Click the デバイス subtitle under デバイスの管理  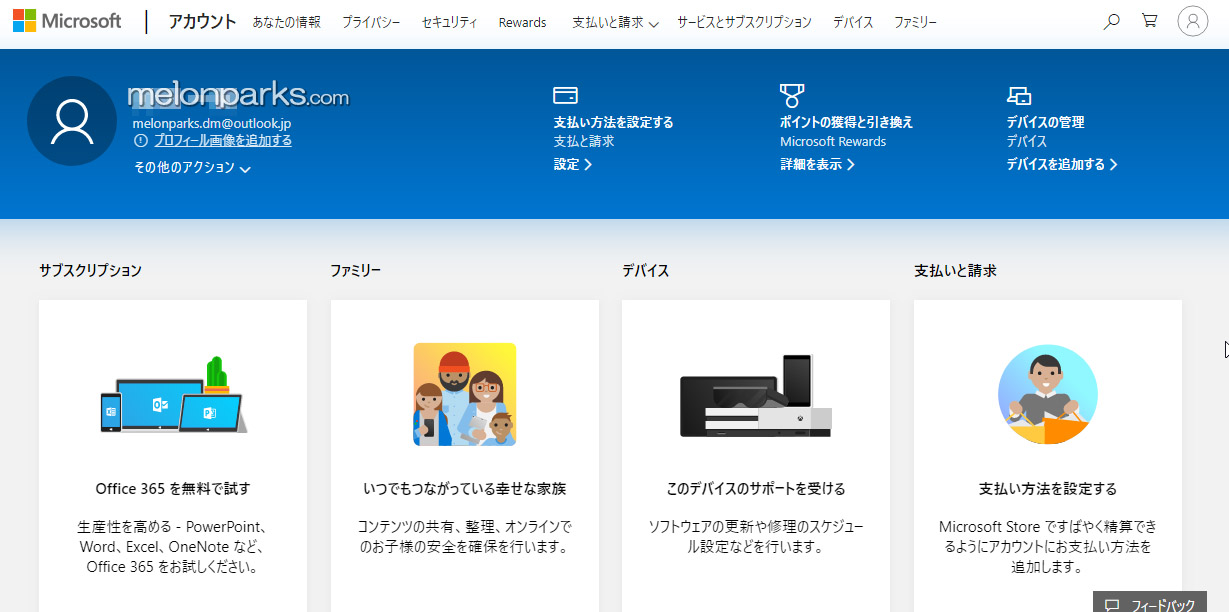(1027, 142)
